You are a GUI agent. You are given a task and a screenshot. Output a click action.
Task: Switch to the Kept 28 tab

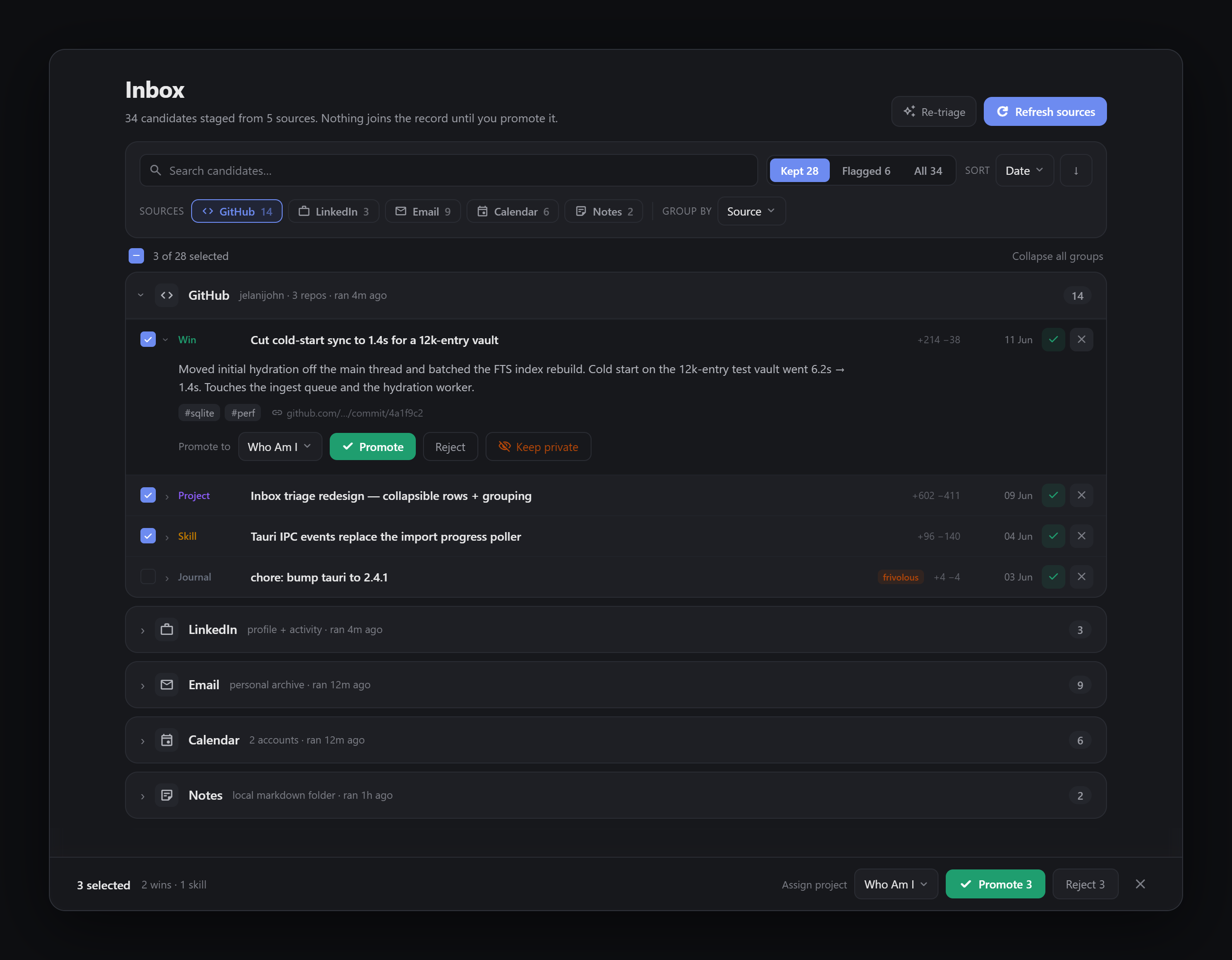[799, 170]
